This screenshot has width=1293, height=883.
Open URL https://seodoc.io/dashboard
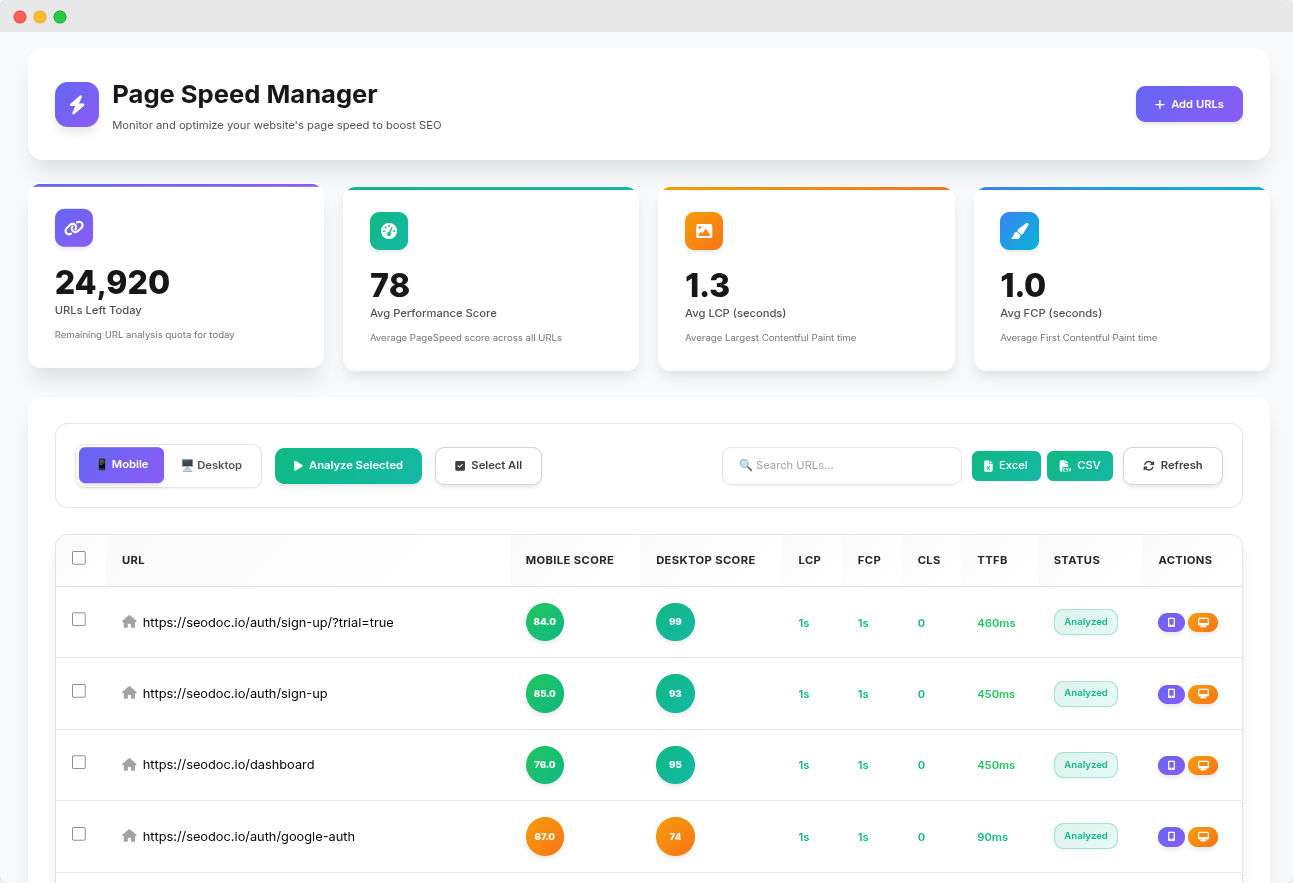[229, 765]
